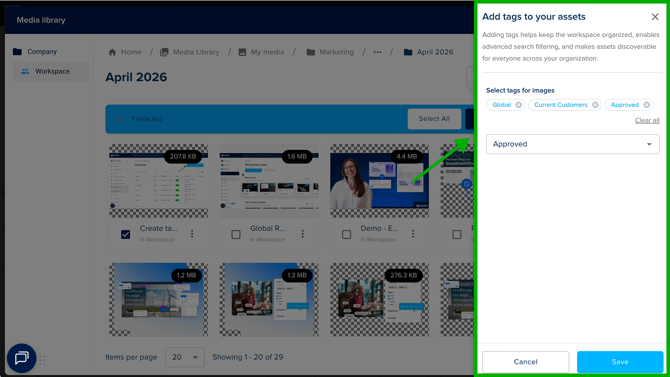Open the Approved tags dropdown
This screenshot has width=670, height=377.
[573, 144]
